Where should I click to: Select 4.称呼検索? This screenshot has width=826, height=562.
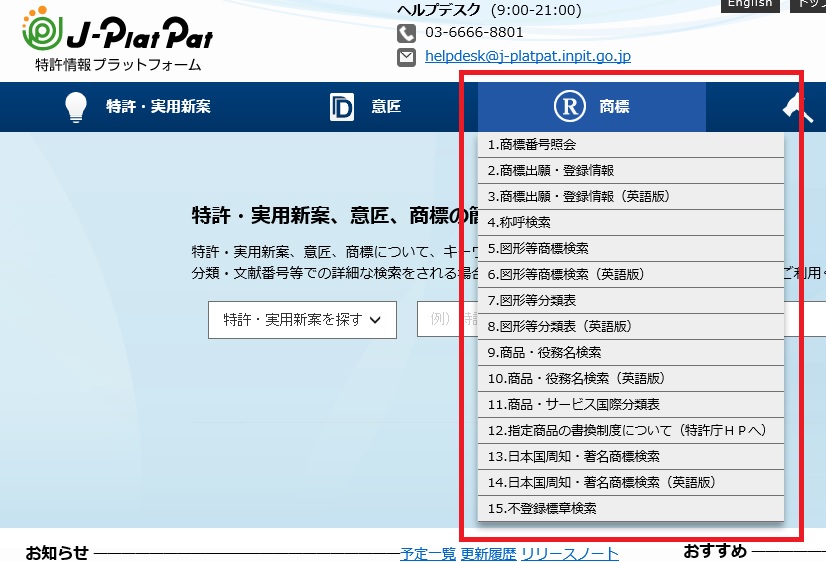coord(631,223)
